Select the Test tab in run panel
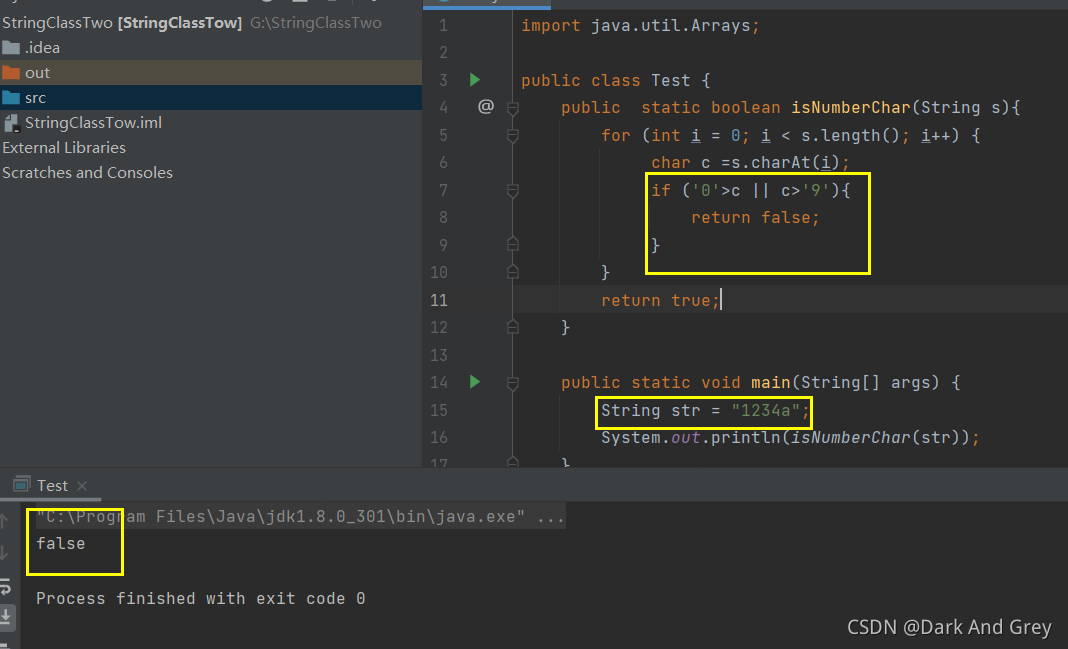The width and height of the screenshot is (1068, 649). tap(52, 486)
